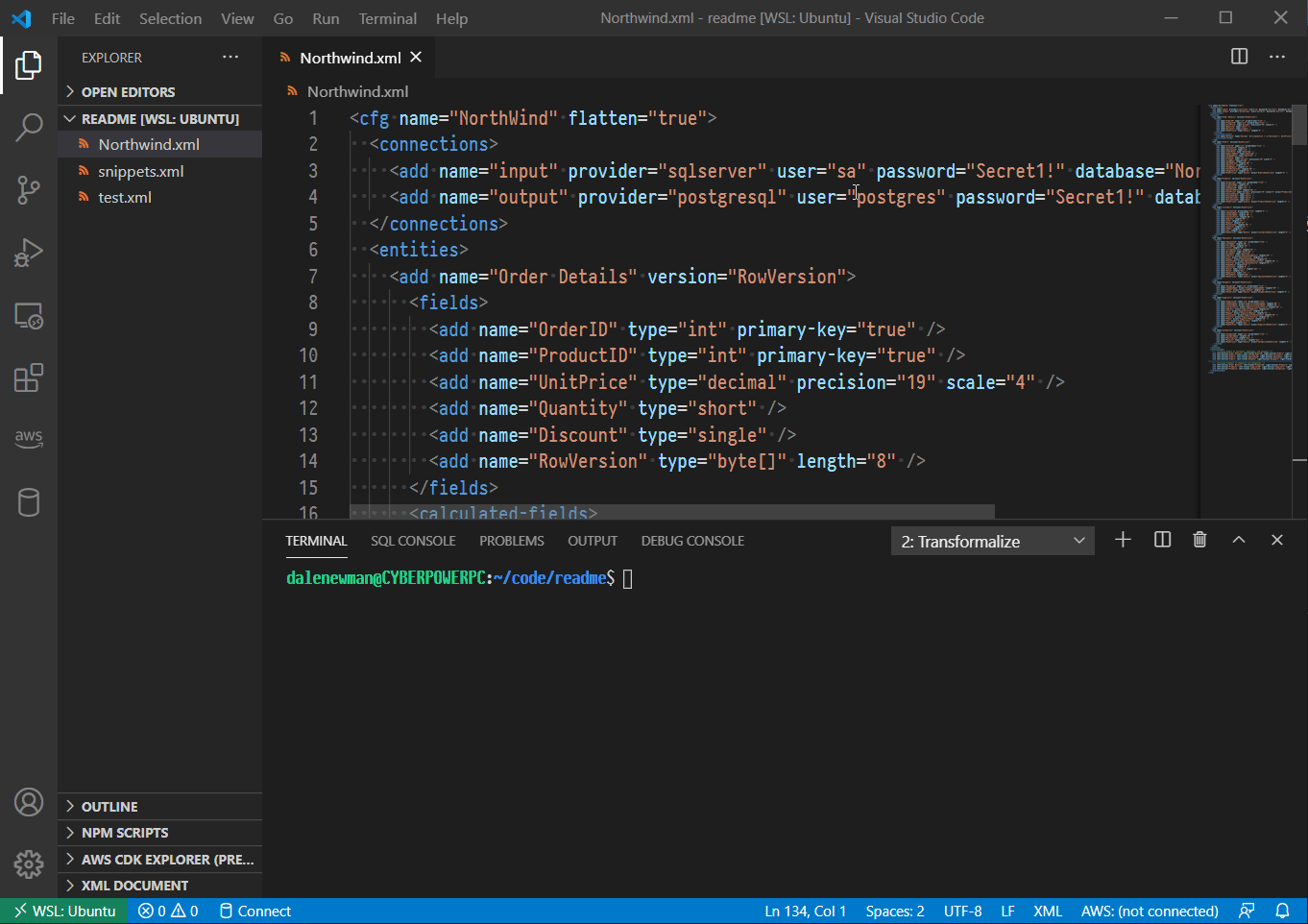Screen dimensions: 1308x924
Task: Open the Terminal menu
Action: (387, 18)
